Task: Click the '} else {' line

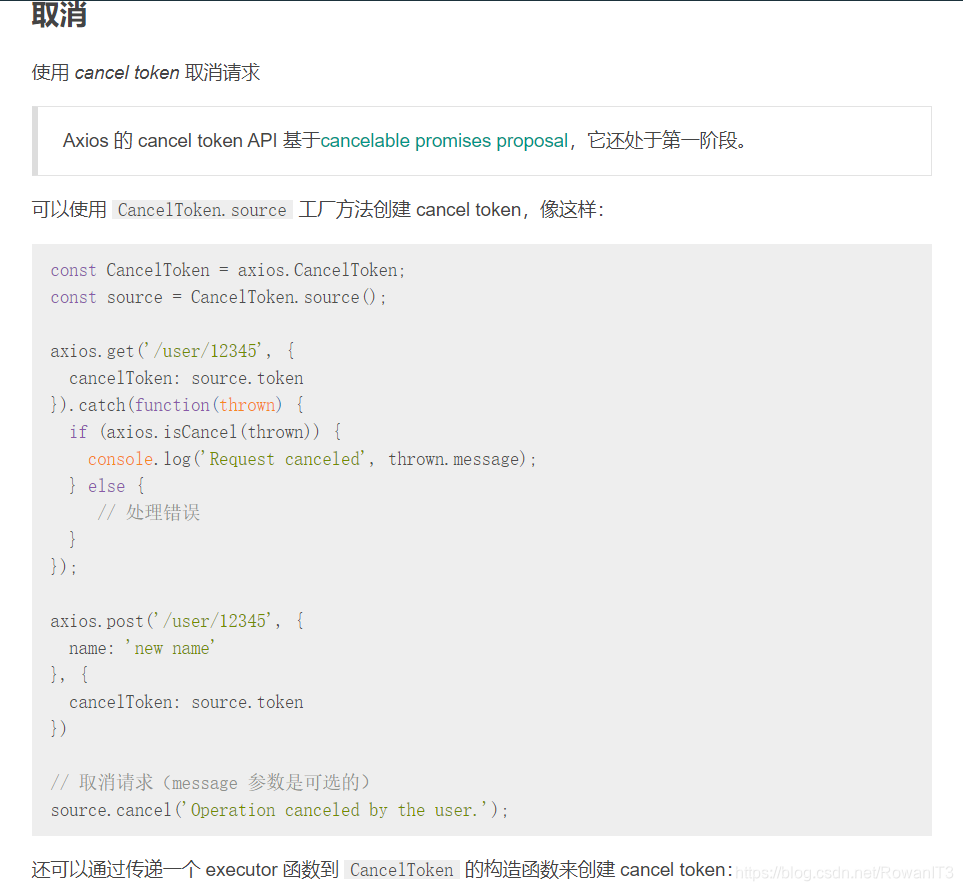Action: pyautogui.click(x=106, y=486)
